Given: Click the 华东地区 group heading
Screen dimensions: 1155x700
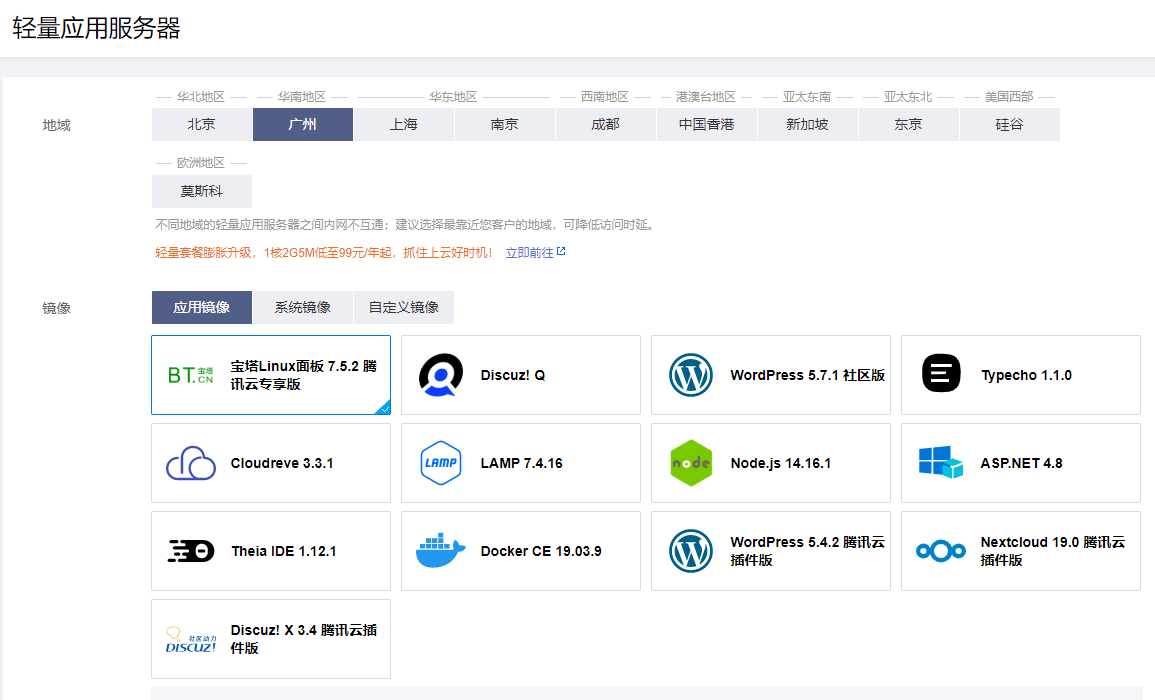Looking at the screenshot, I should pyautogui.click(x=454, y=97).
